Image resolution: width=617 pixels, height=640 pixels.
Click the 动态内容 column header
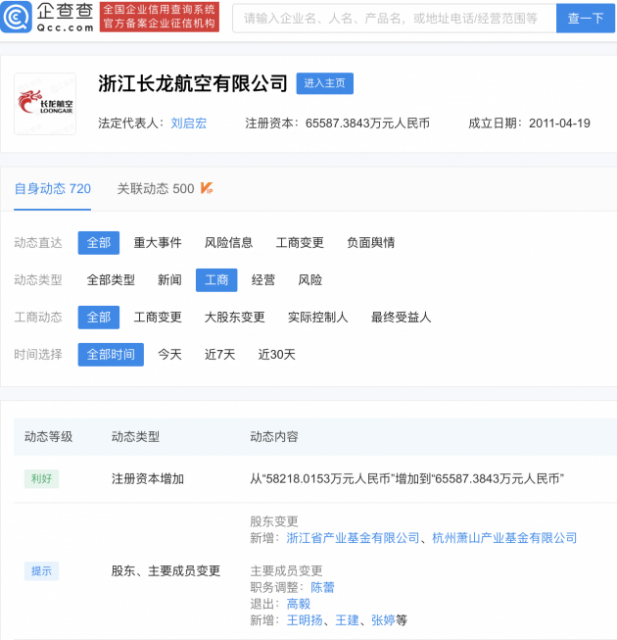tap(274, 437)
